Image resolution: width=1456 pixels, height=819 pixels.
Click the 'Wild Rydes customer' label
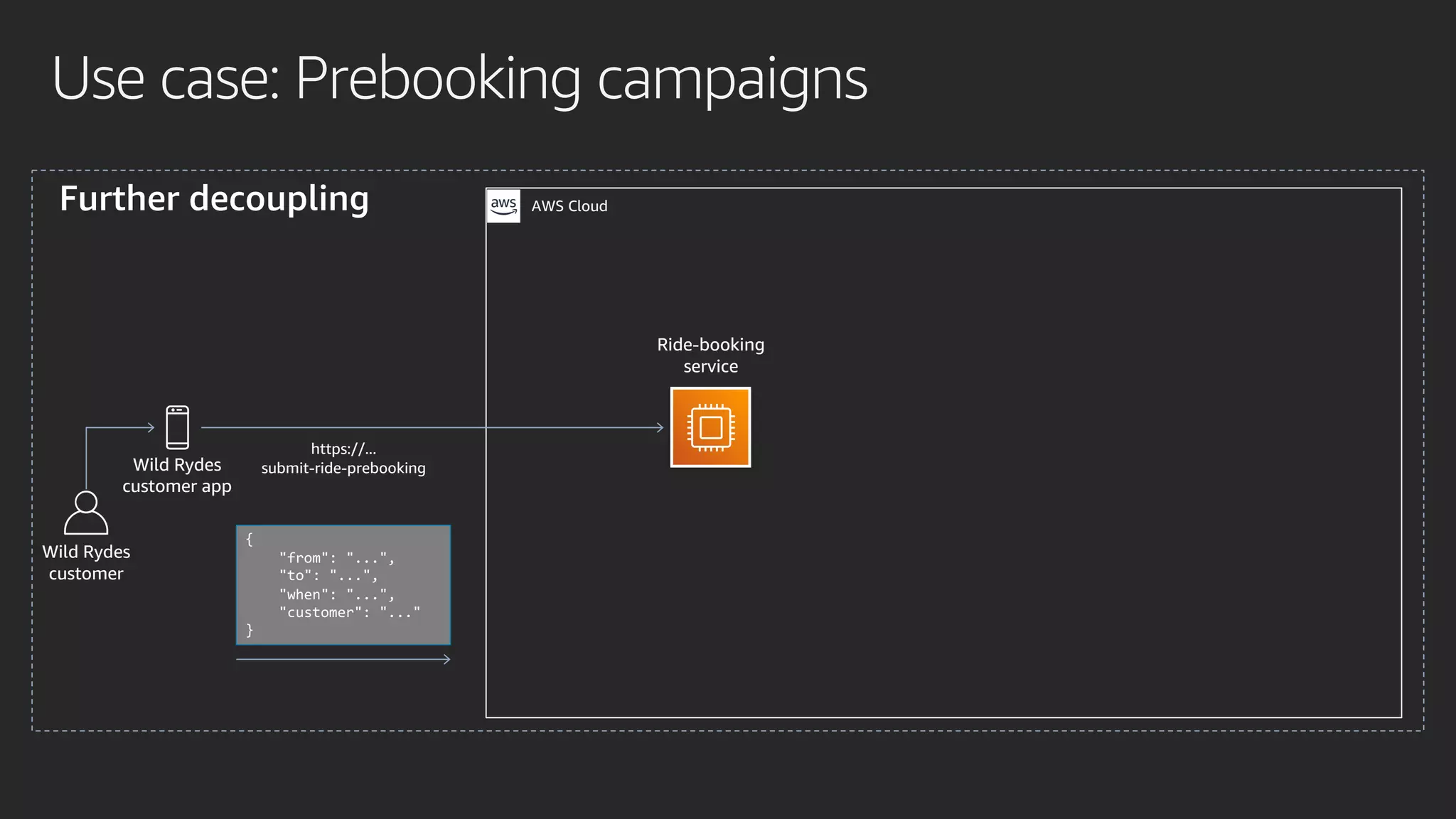click(86, 562)
